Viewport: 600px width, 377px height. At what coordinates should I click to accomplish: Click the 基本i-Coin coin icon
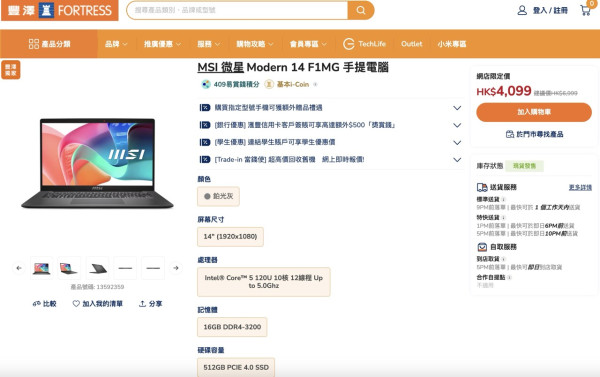click(269, 84)
